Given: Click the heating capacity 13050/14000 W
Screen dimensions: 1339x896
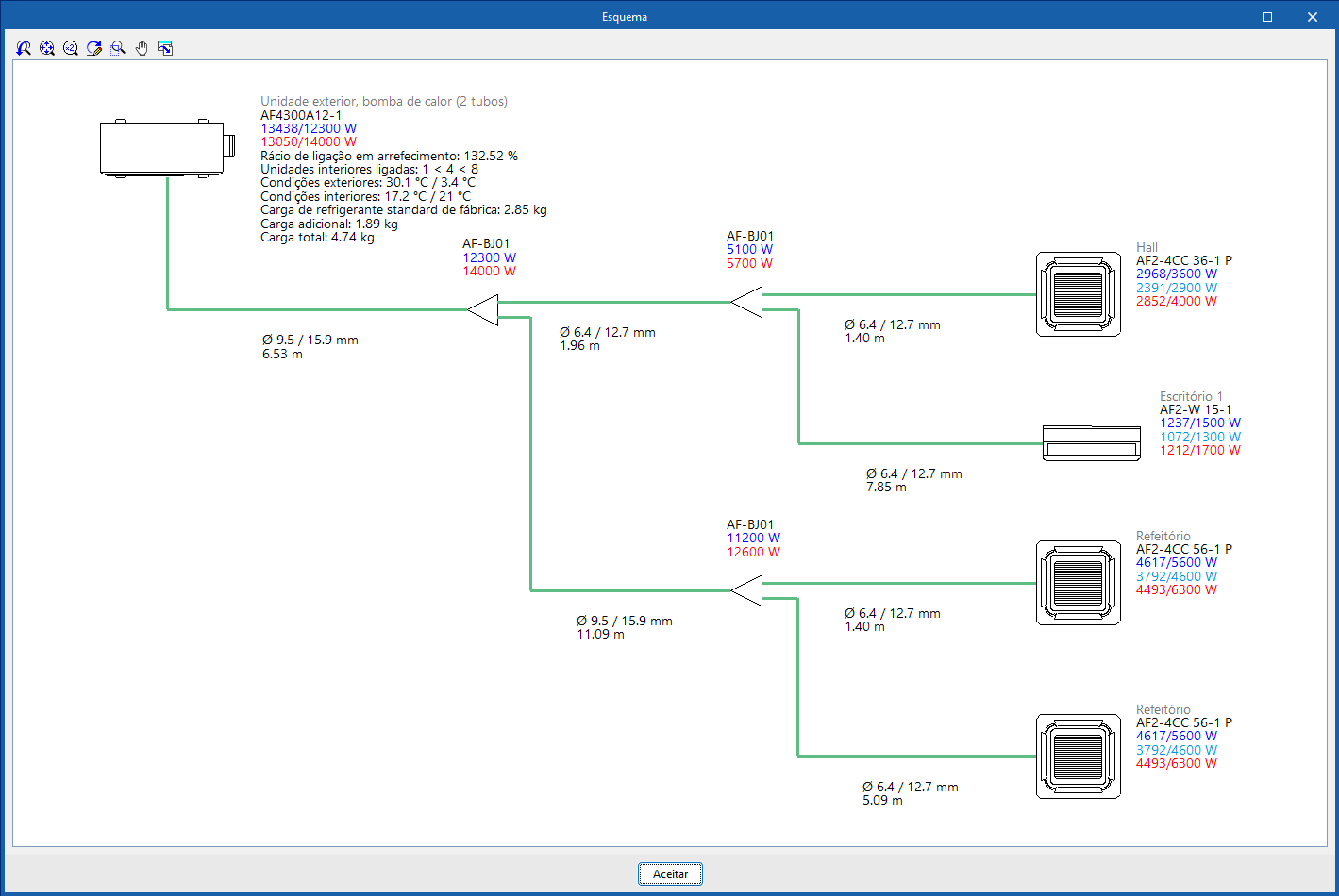Looking at the screenshot, I should pyautogui.click(x=309, y=141).
